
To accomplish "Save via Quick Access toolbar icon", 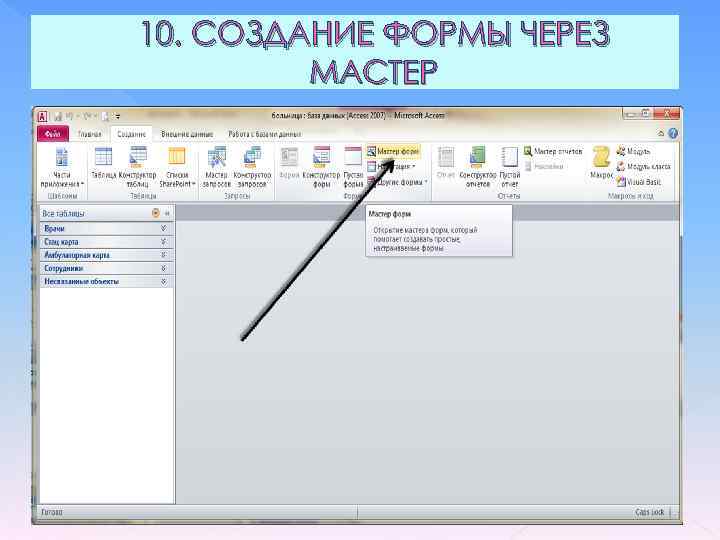I will [58, 117].
